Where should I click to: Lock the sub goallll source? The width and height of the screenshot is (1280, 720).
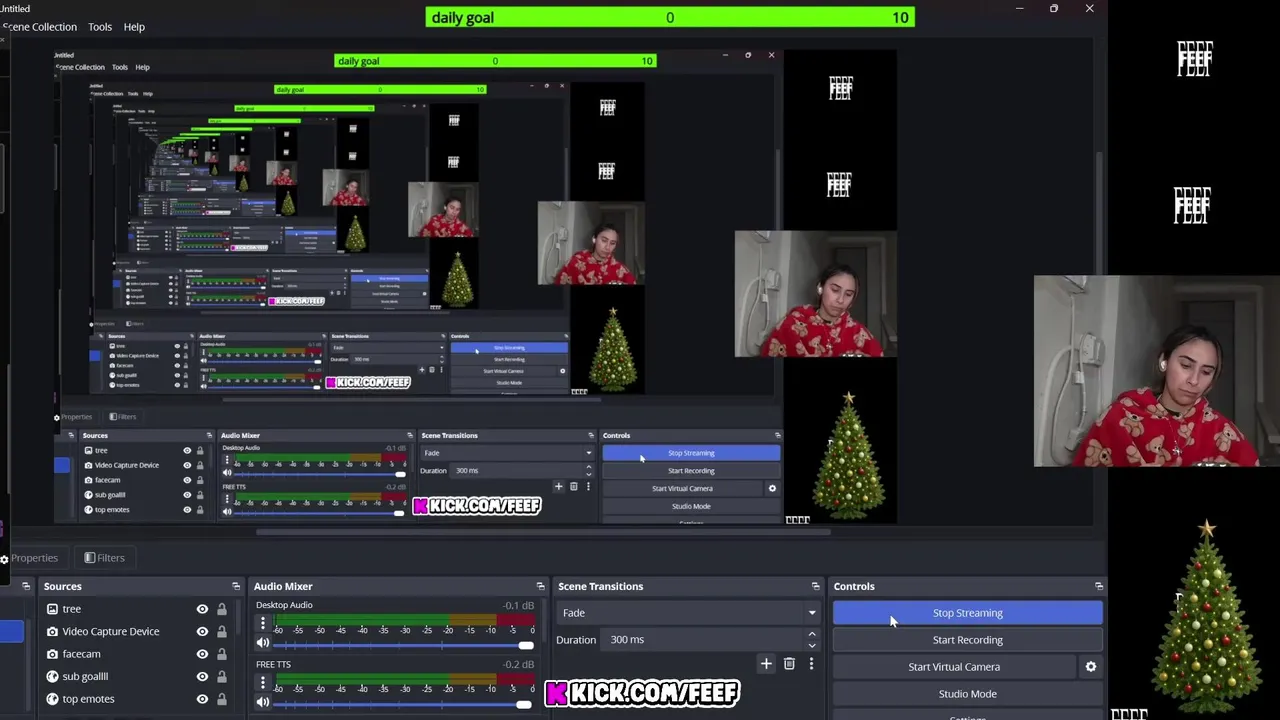221,676
